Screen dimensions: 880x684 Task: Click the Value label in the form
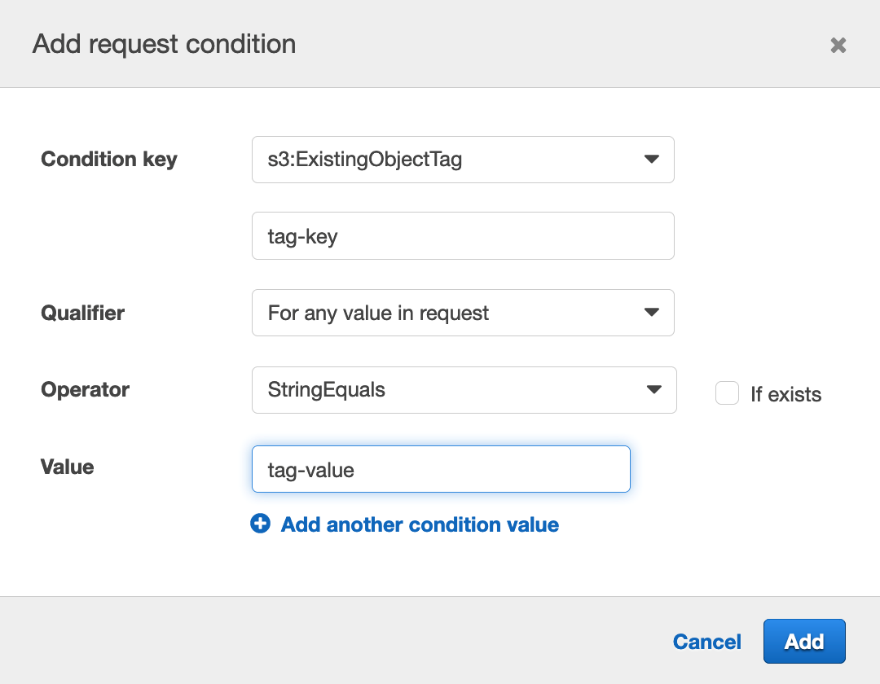click(x=67, y=467)
